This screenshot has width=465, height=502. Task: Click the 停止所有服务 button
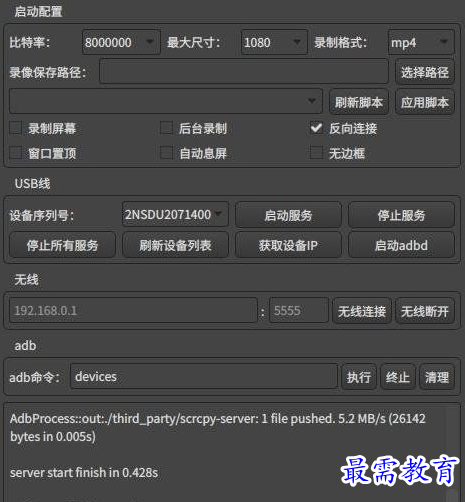(x=63, y=245)
